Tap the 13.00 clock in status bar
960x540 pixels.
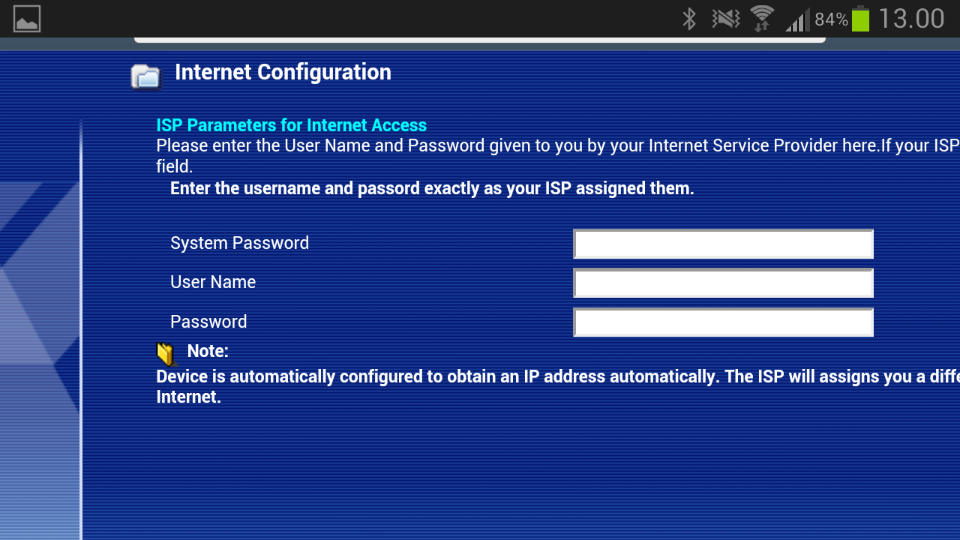tap(911, 18)
